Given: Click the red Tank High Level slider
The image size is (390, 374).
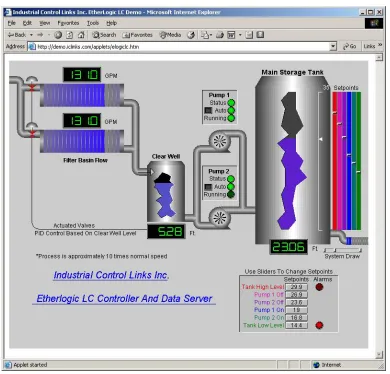Looking at the screenshot, I should pos(335,161).
